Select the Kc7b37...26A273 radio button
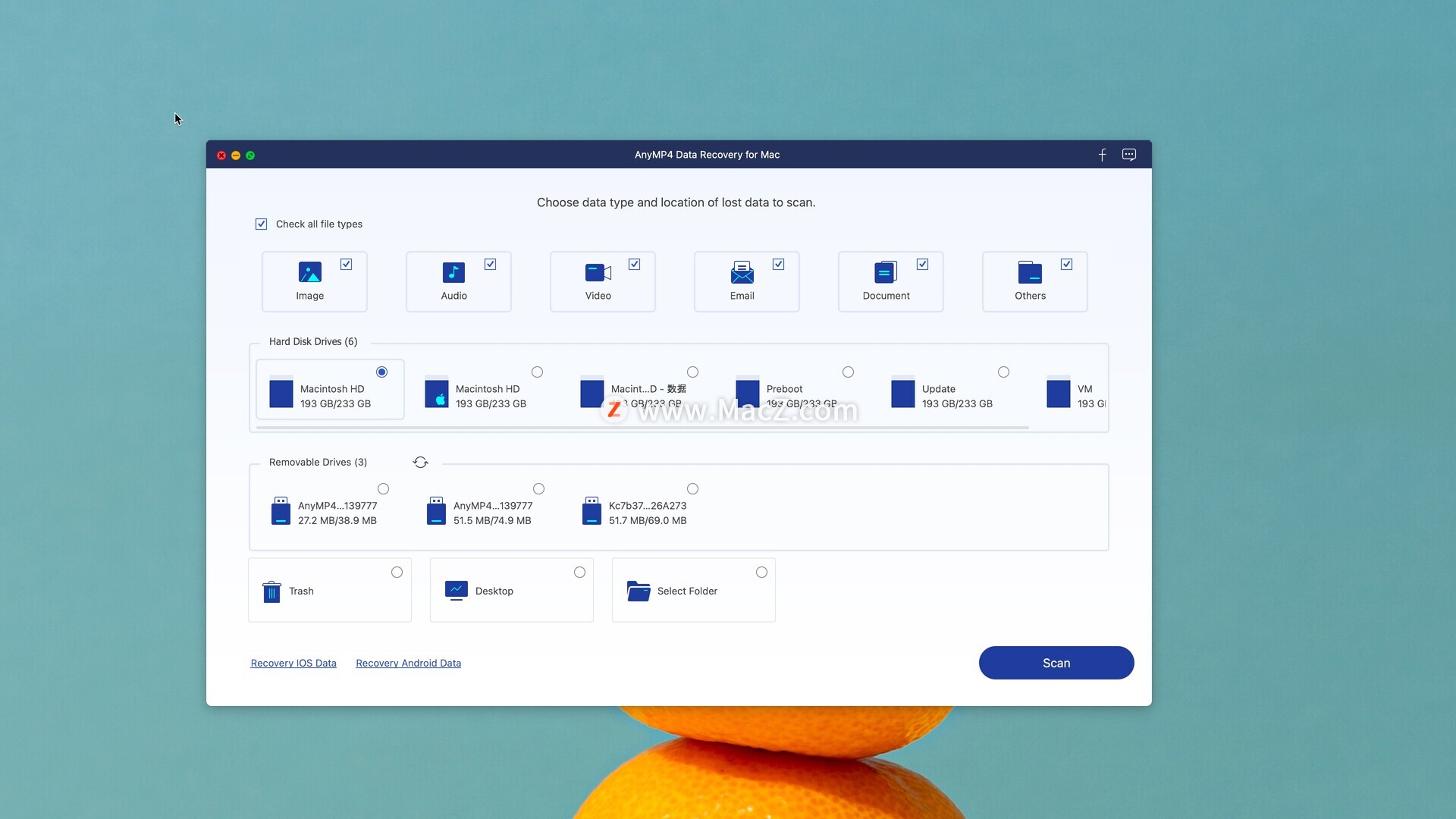1456x819 pixels. point(692,488)
